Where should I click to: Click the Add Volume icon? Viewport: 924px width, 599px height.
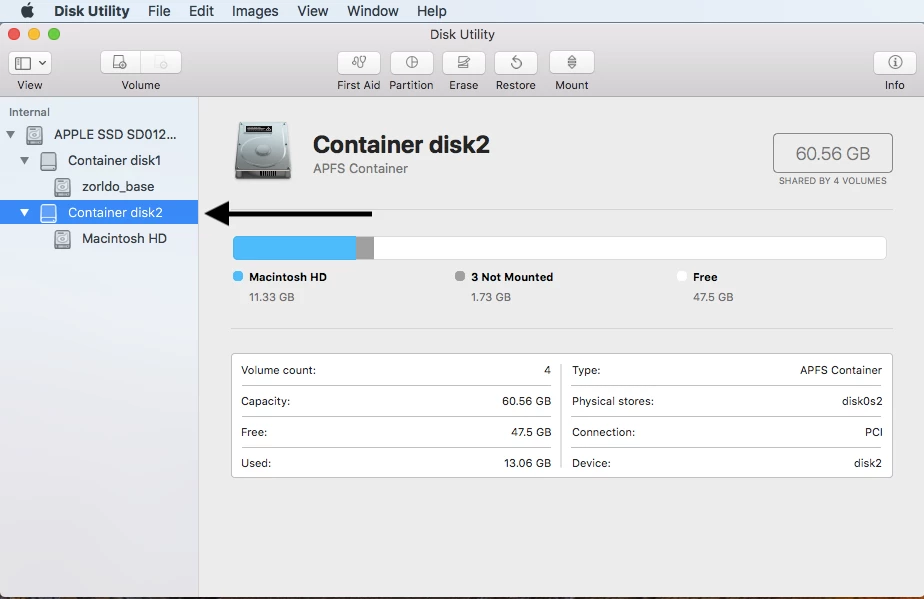(x=120, y=62)
